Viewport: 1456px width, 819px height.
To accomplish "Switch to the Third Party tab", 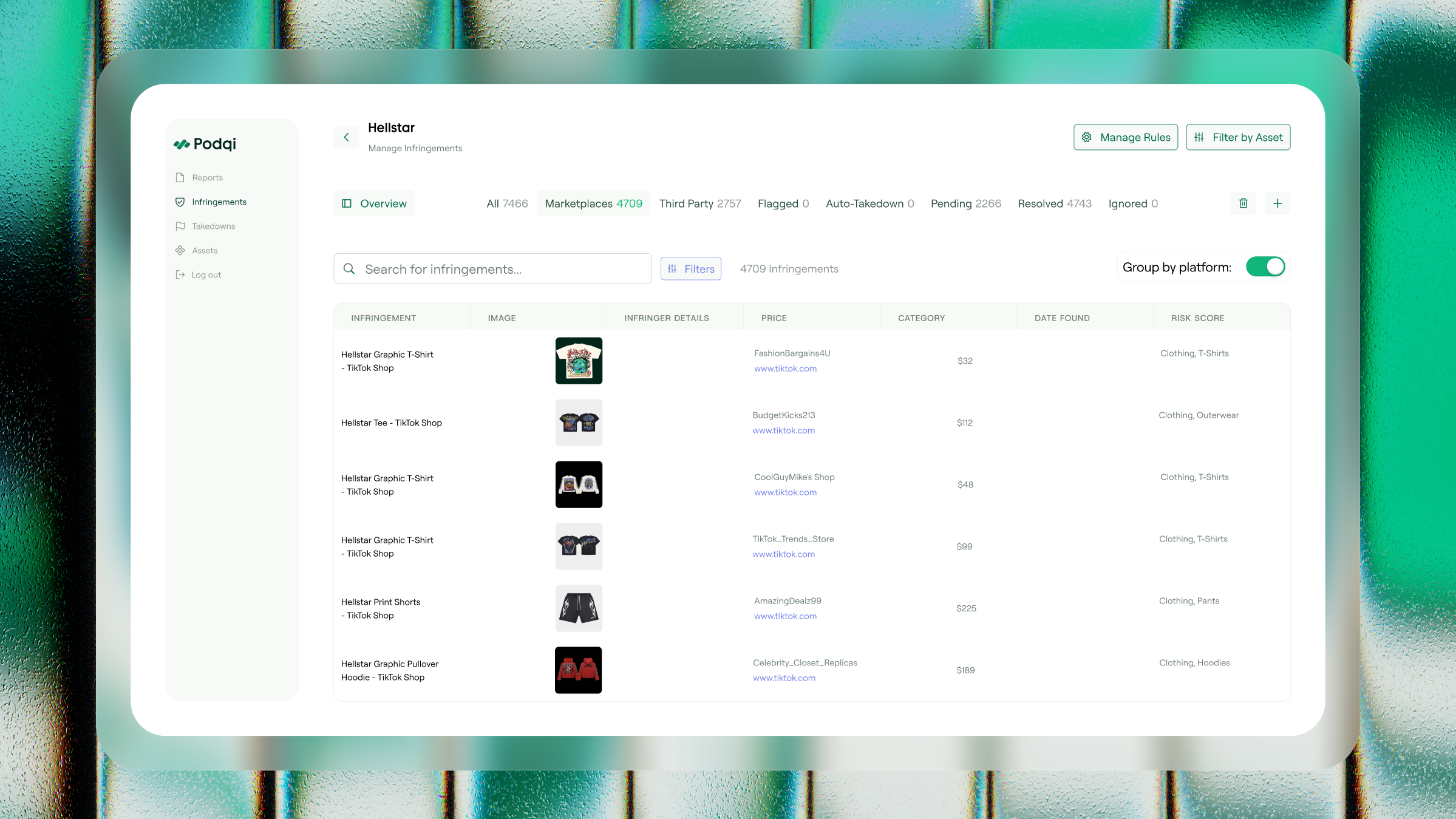I will tap(700, 203).
